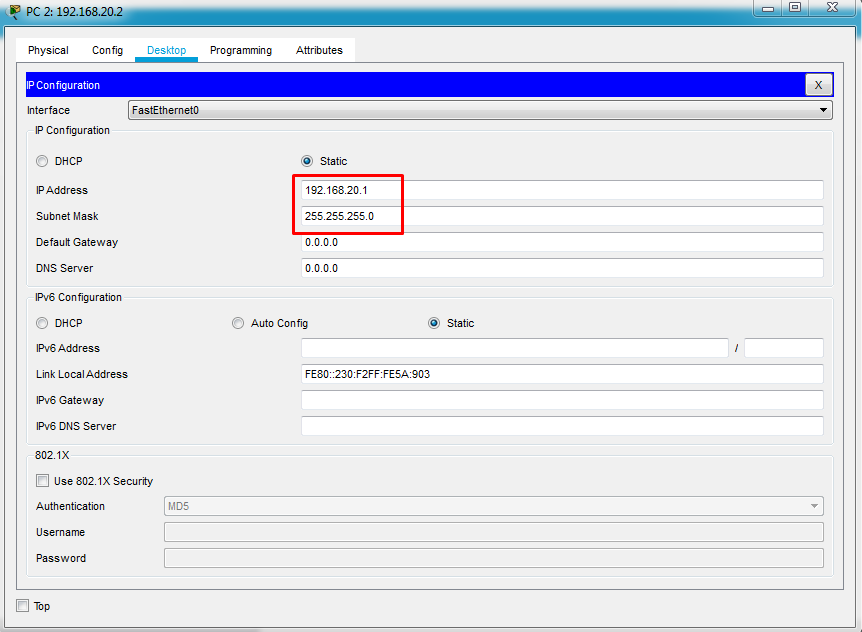The width and height of the screenshot is (862, 632).
Task: Click the window title PC 2: 192.168.20.2
Action: tap(75, 12)
